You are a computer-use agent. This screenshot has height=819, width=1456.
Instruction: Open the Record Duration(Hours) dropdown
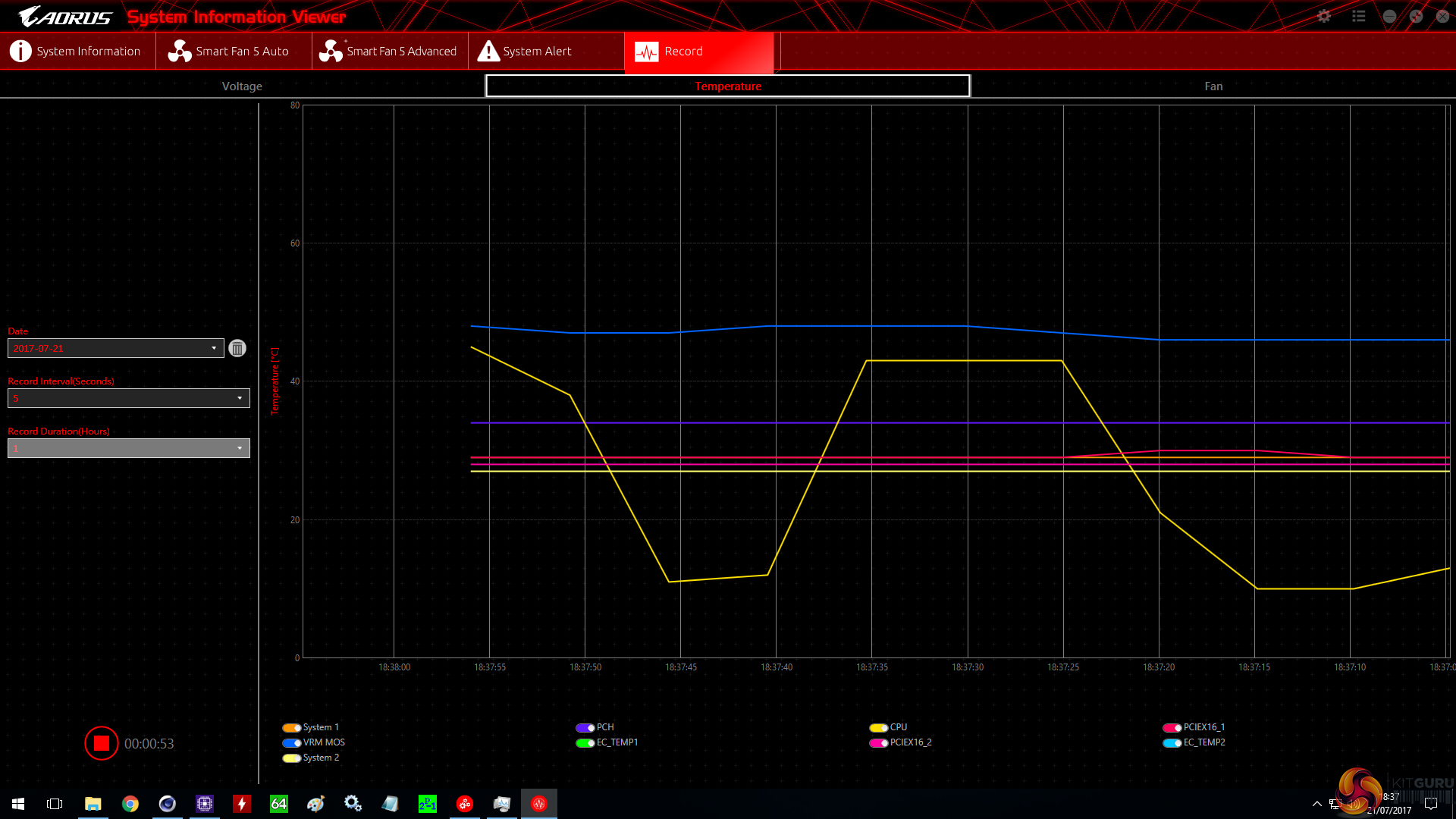pos(240,448)
